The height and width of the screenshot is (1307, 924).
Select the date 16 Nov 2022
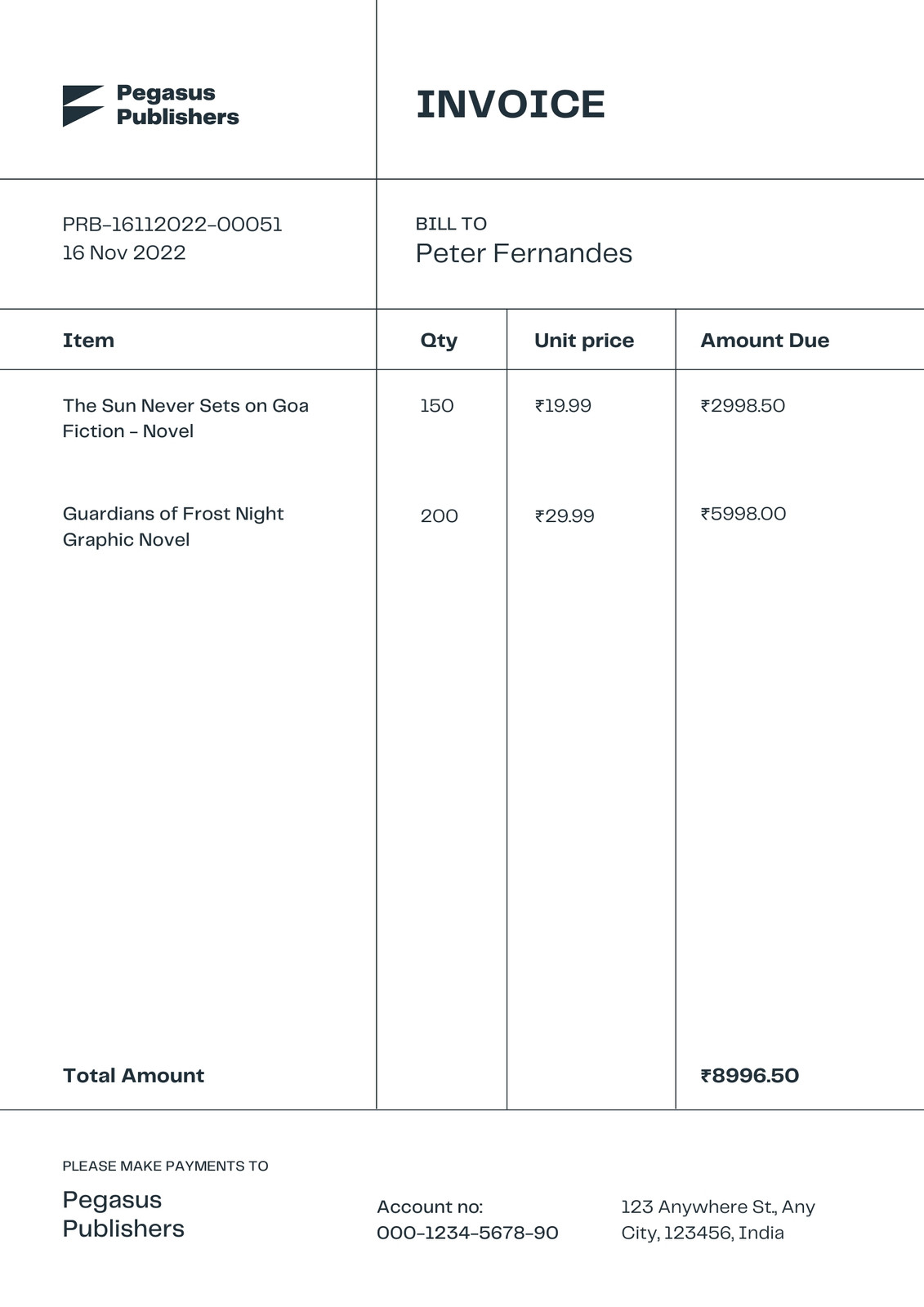click(x=124, y=252)
